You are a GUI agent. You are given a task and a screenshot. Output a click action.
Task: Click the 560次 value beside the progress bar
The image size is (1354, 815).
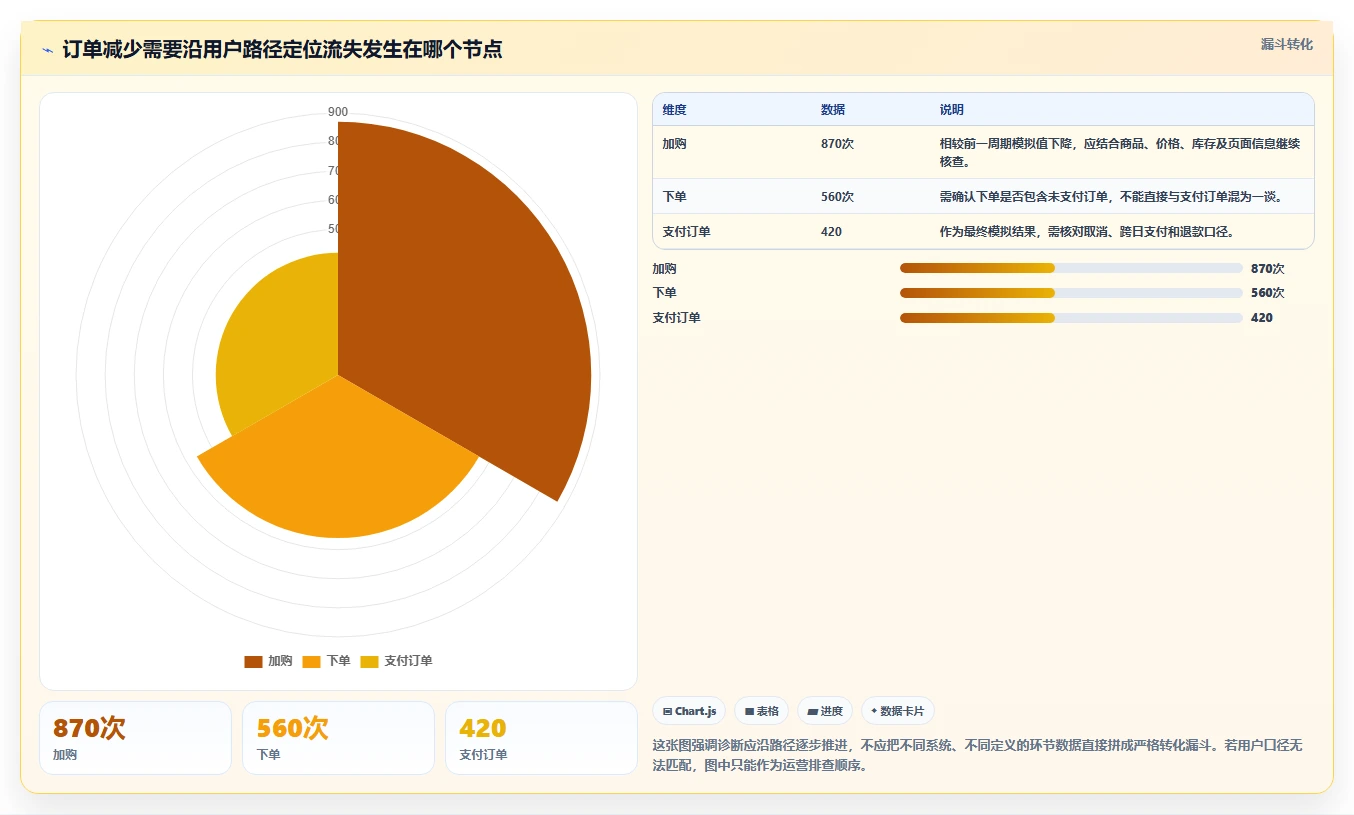(1267, 293)
